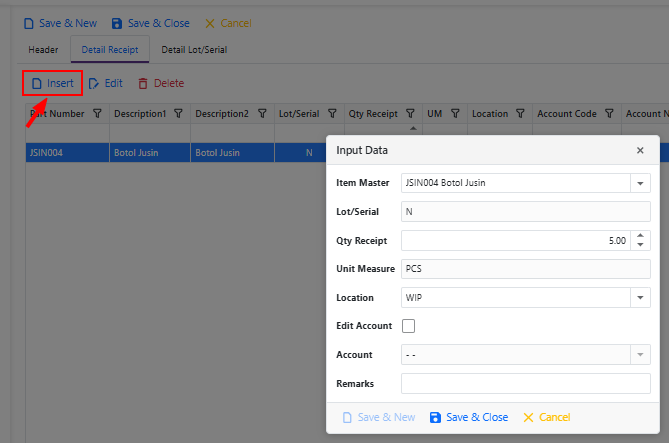Select the Detail Receipt tab
This screenshot has width=669, height=443.
click(110, 50)
